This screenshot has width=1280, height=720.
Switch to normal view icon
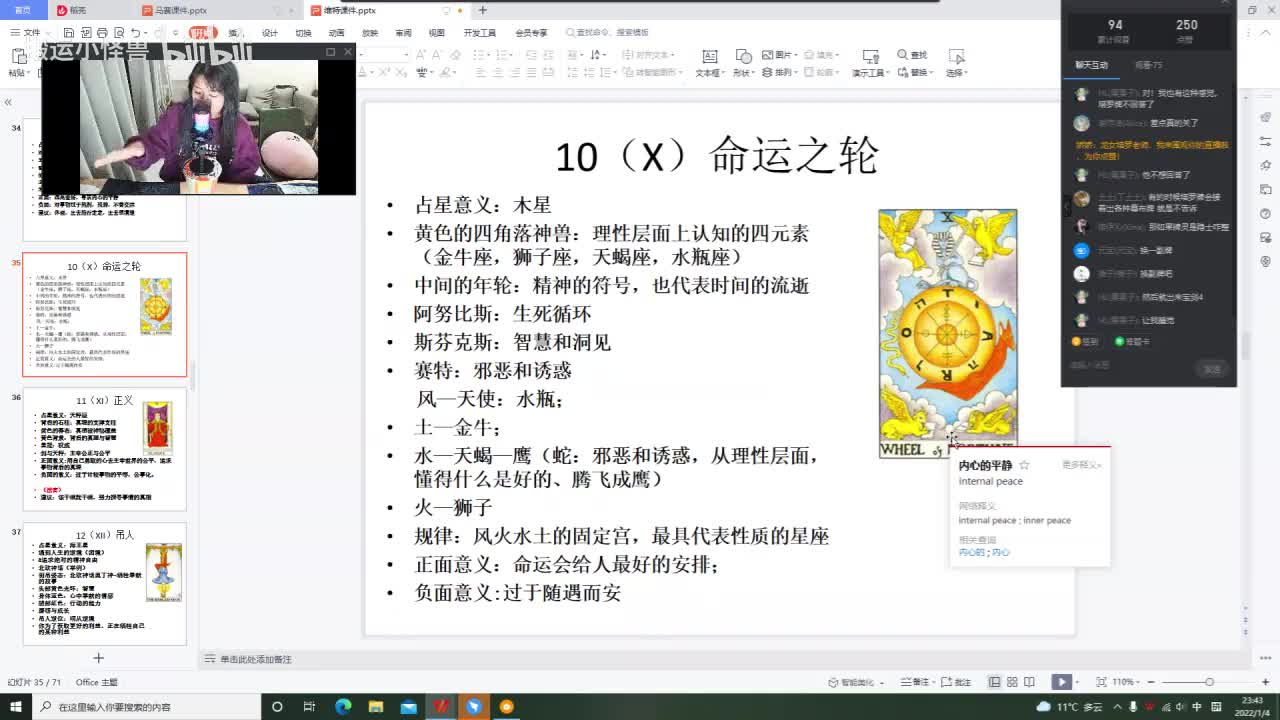pyautogui.click(x=995, y=682)
